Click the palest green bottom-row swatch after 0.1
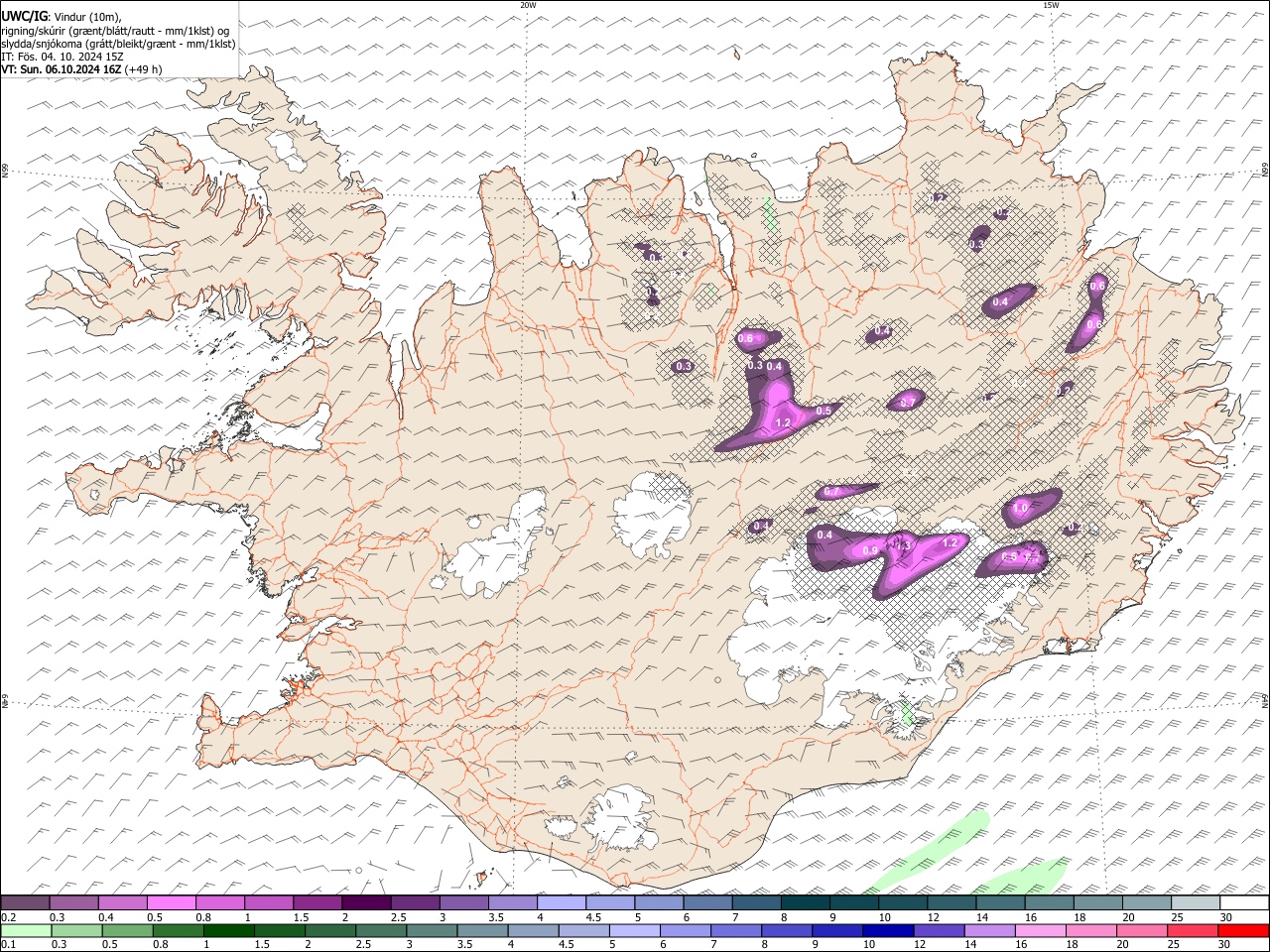Viewport: 1270px width, 952px height. coord(26,930)
